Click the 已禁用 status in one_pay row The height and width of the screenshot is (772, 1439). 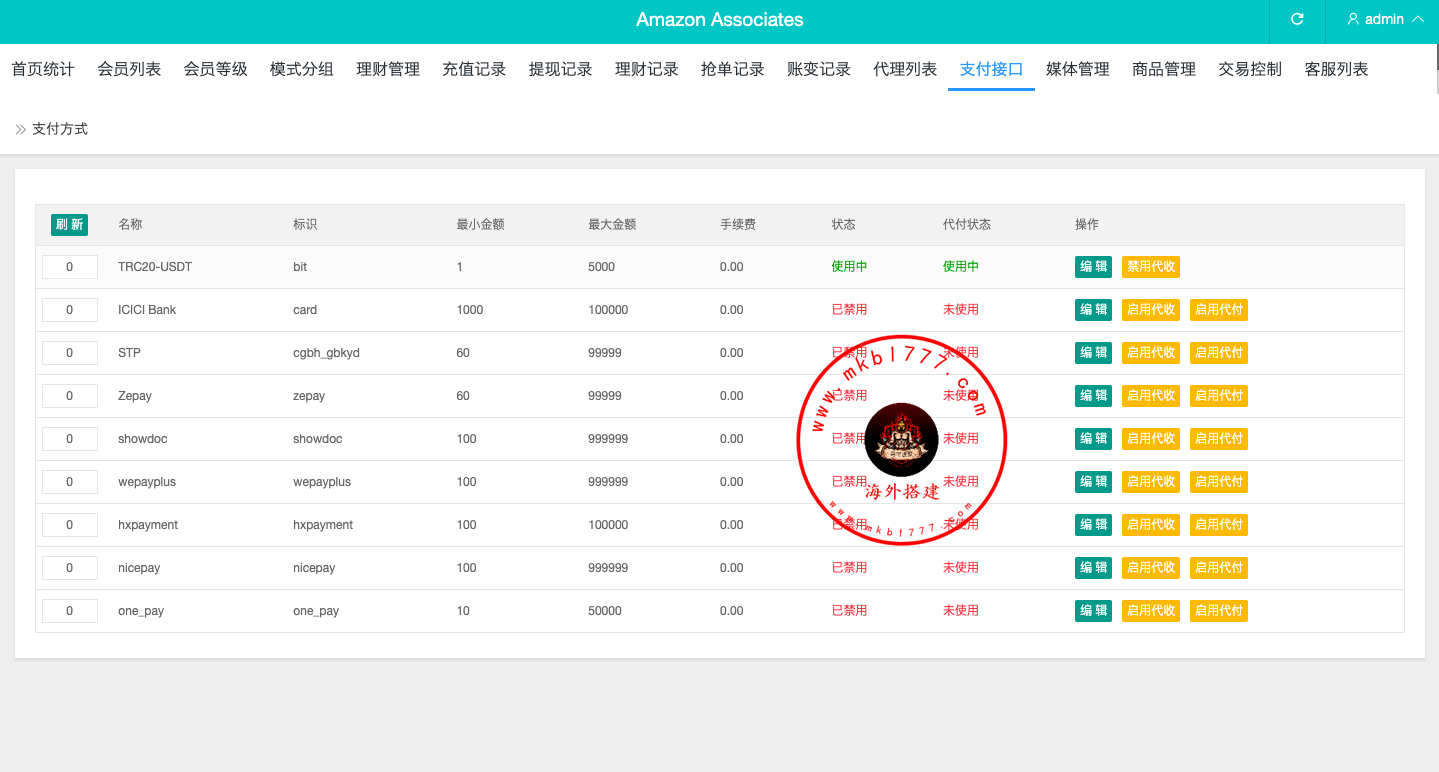tap(849, 611)
